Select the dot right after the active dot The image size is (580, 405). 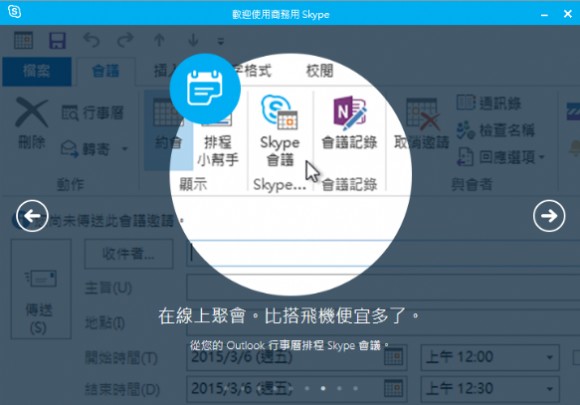339,388
